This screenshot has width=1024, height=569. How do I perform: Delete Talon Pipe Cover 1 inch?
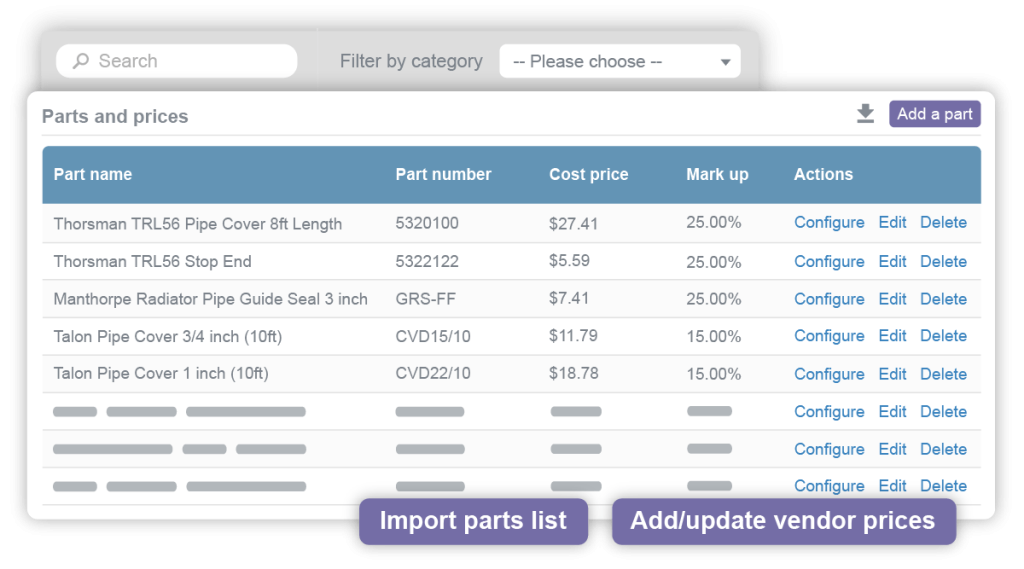pos(943,374)
